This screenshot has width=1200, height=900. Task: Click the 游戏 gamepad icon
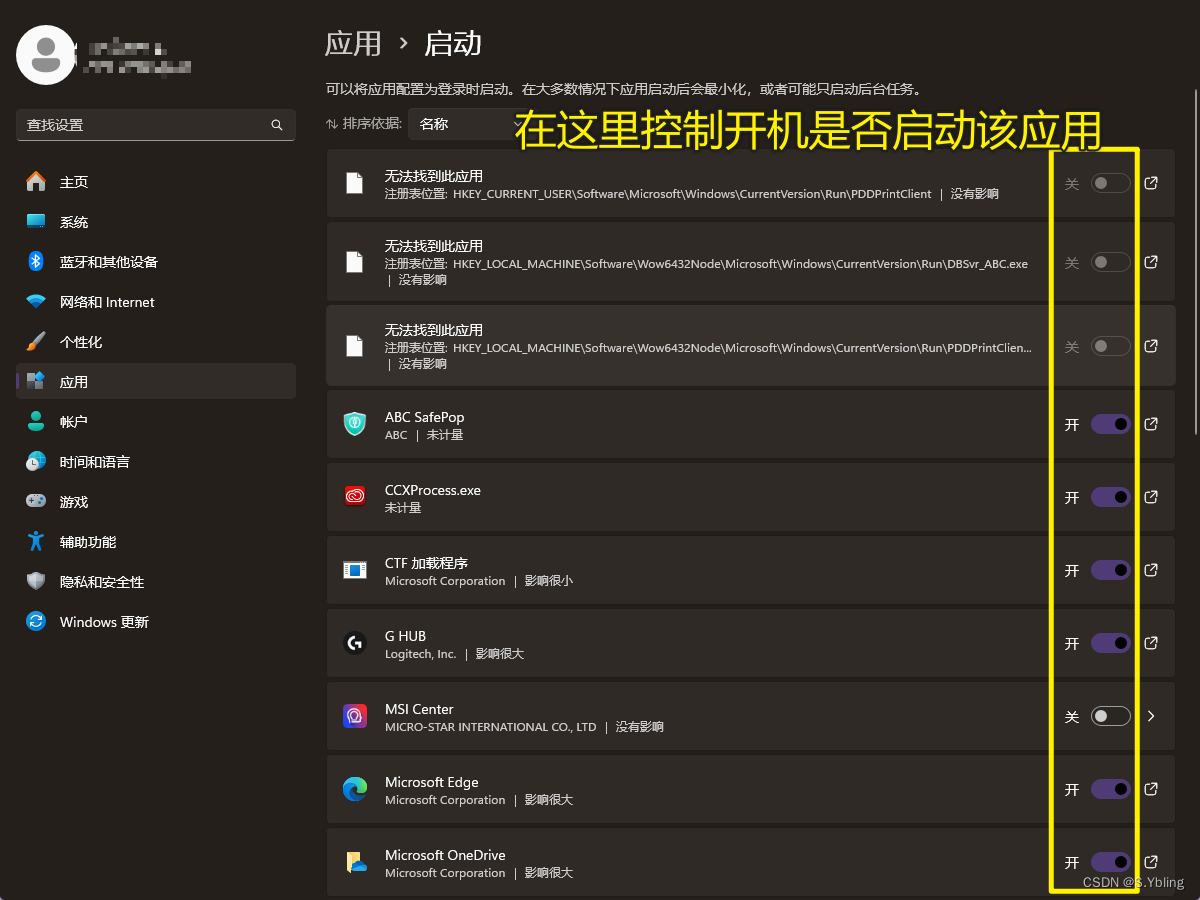(x=36, y=501)
